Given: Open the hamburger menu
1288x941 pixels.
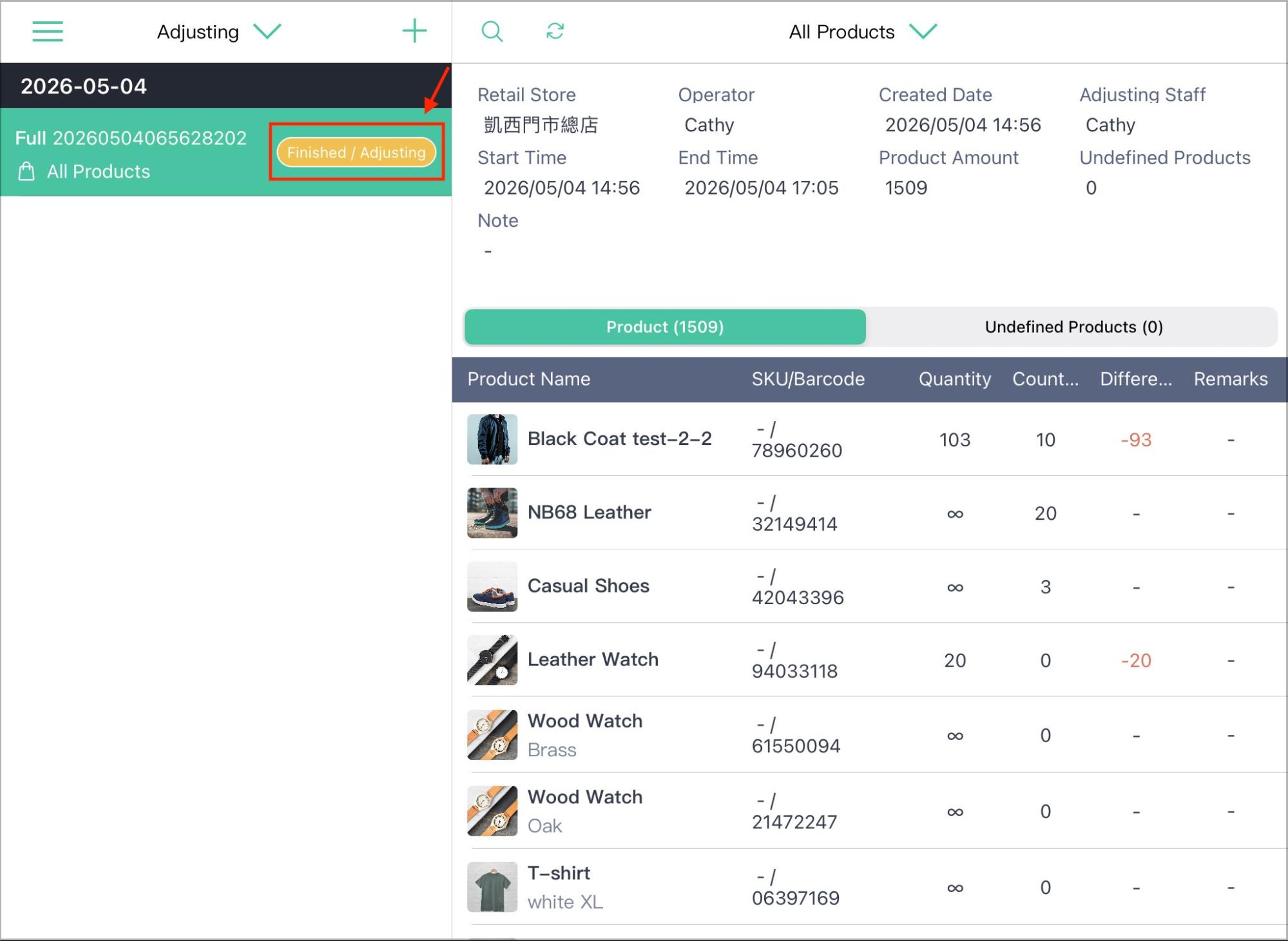Looking at the screenshot, I should [48, 31].
